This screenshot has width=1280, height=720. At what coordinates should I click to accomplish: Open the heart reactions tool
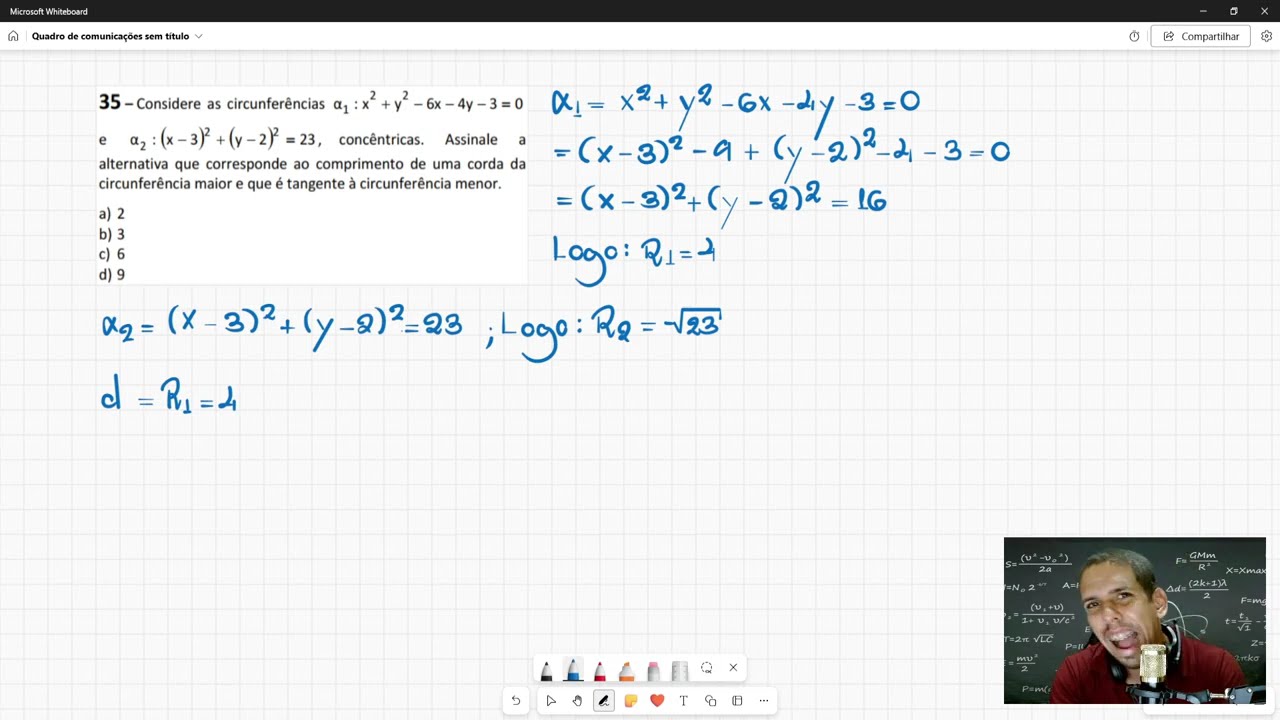click(x=657, y=701)
